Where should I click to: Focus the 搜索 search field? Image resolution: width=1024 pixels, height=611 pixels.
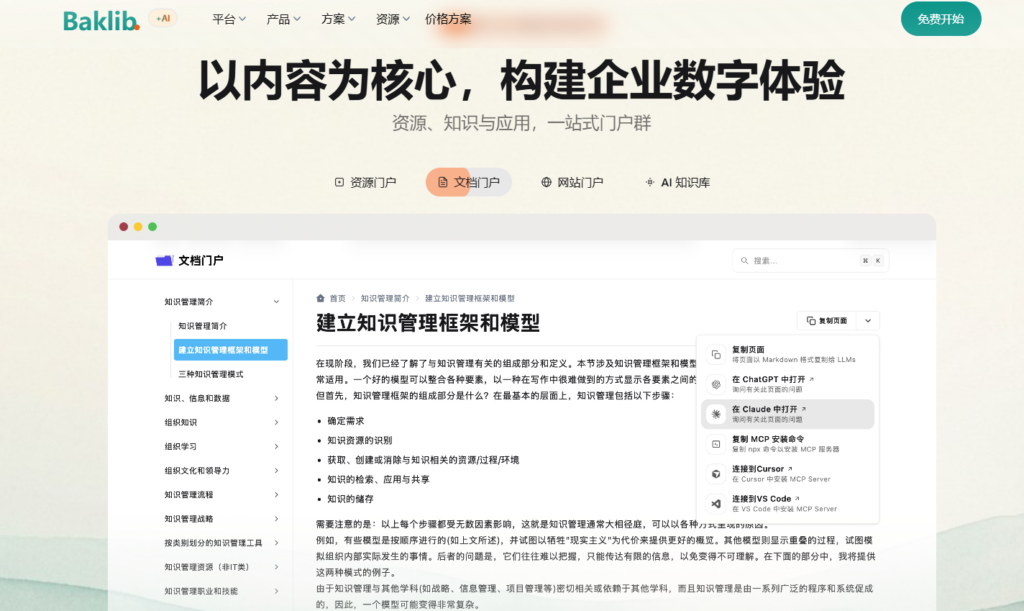pyautogui.click(x=810, y=260)
